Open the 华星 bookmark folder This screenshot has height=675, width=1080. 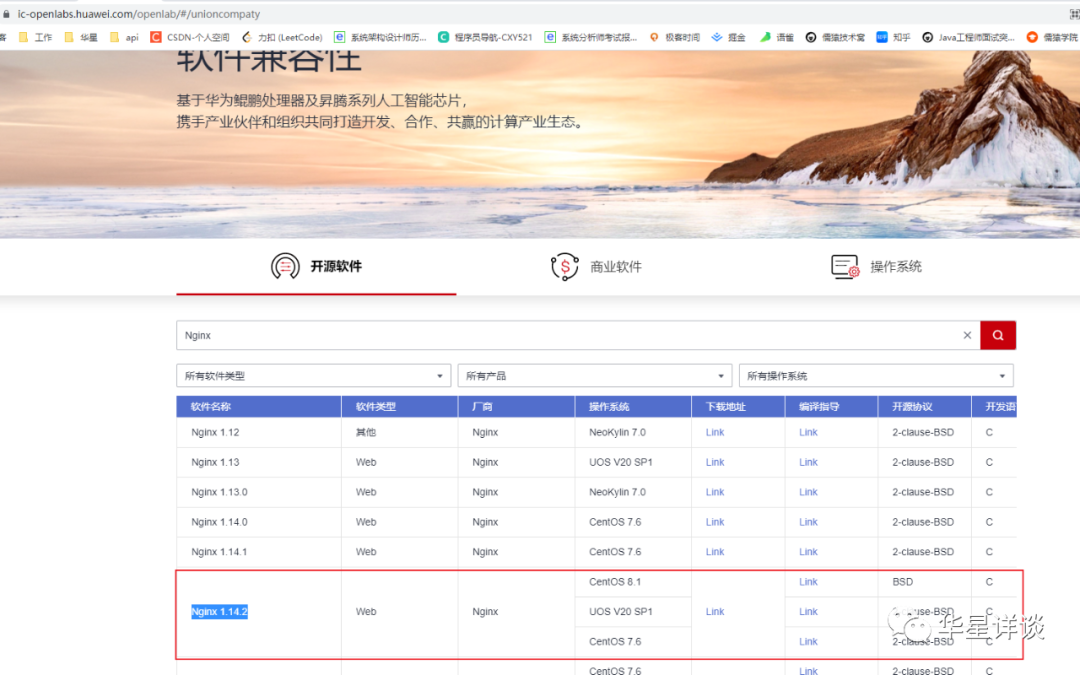pos(81,37)
